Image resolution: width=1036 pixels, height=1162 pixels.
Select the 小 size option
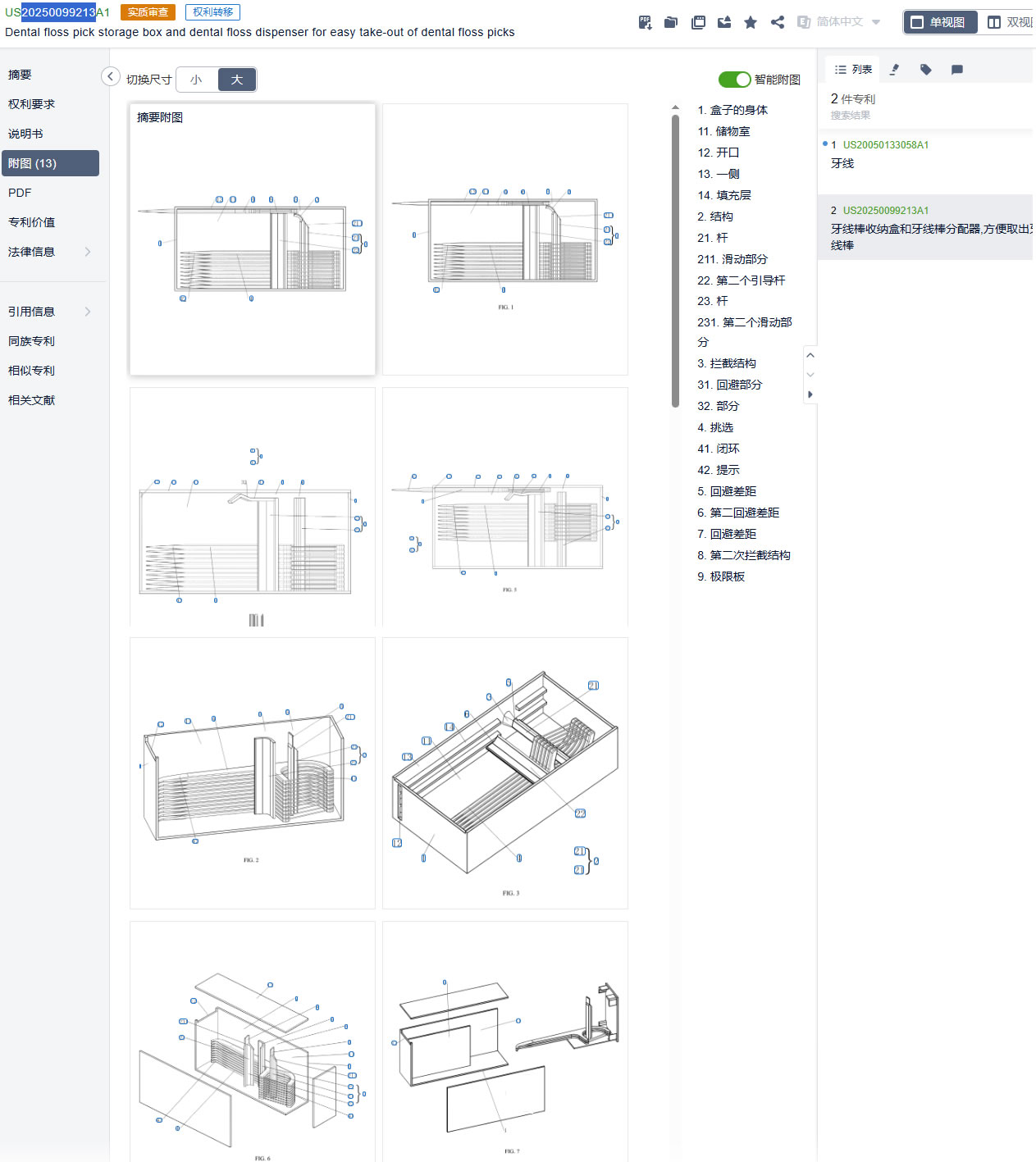click(196, 80)
